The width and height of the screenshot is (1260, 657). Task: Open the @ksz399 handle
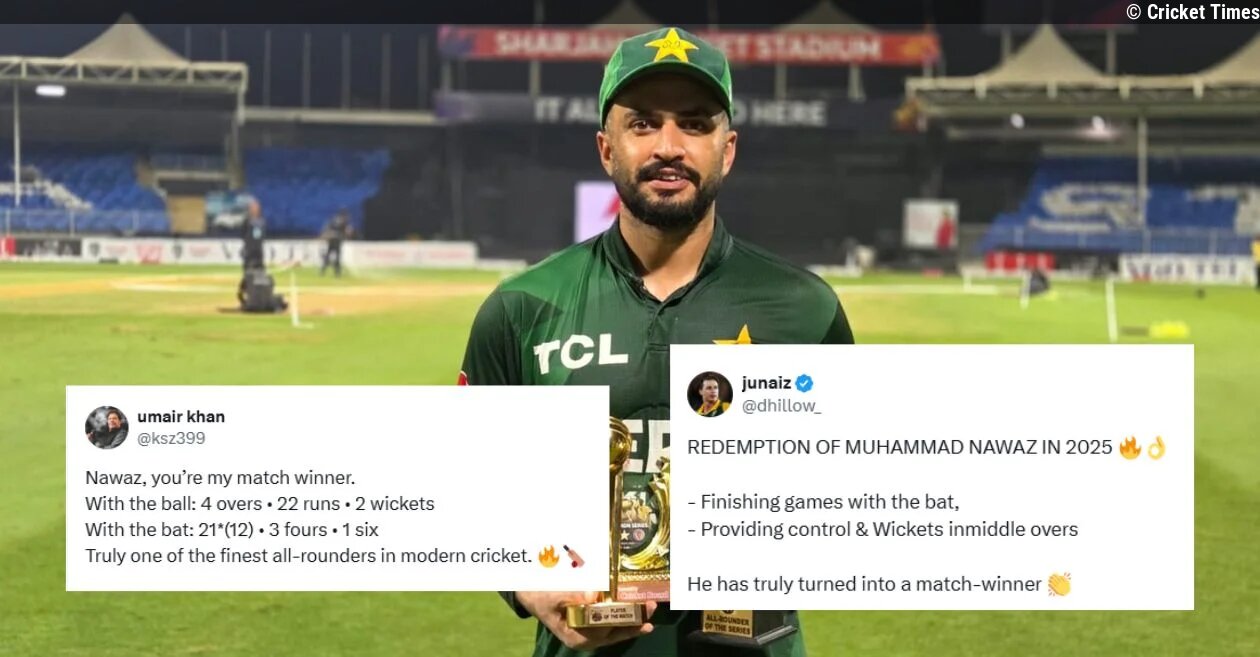tap(171, 438)
